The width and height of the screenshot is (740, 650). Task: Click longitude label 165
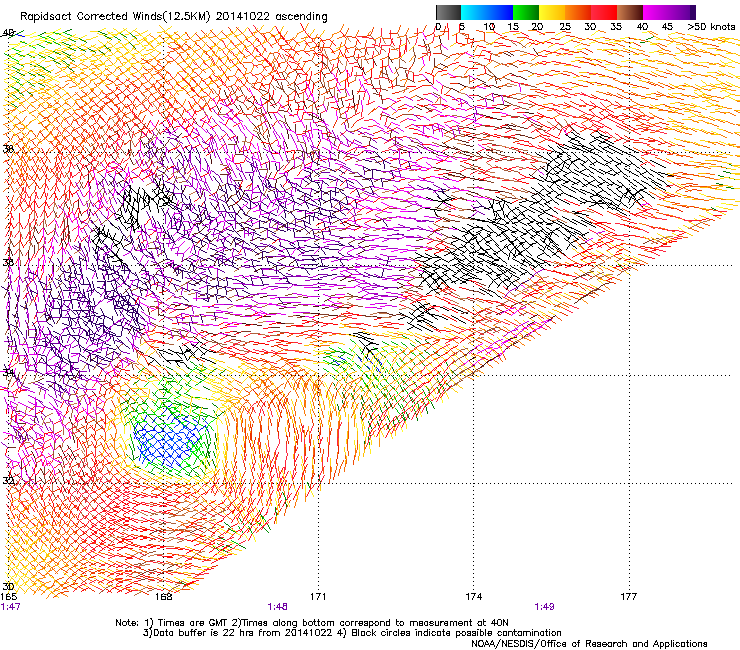[x=8, y=597]
